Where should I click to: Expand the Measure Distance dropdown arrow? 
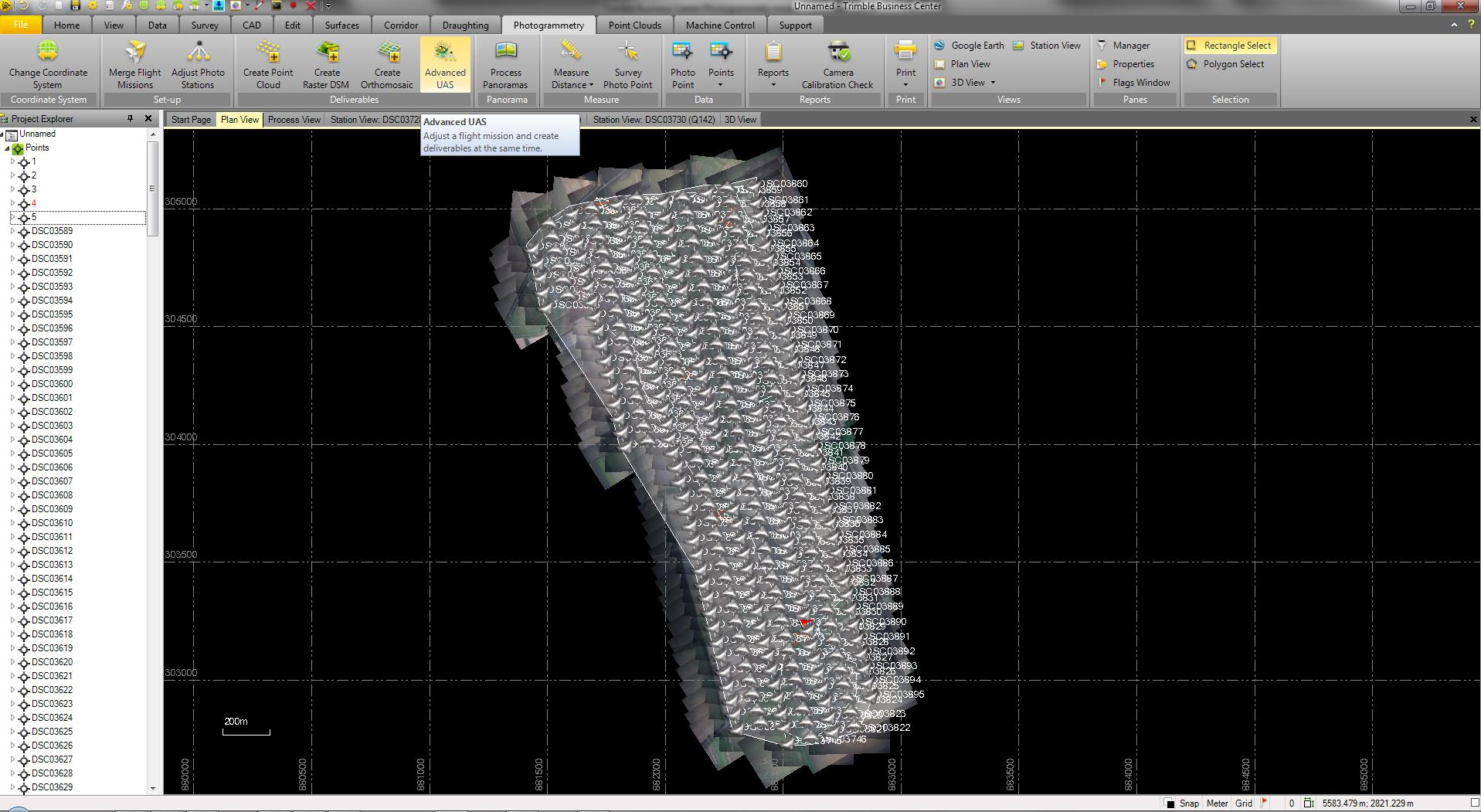[x=591, y=86]
